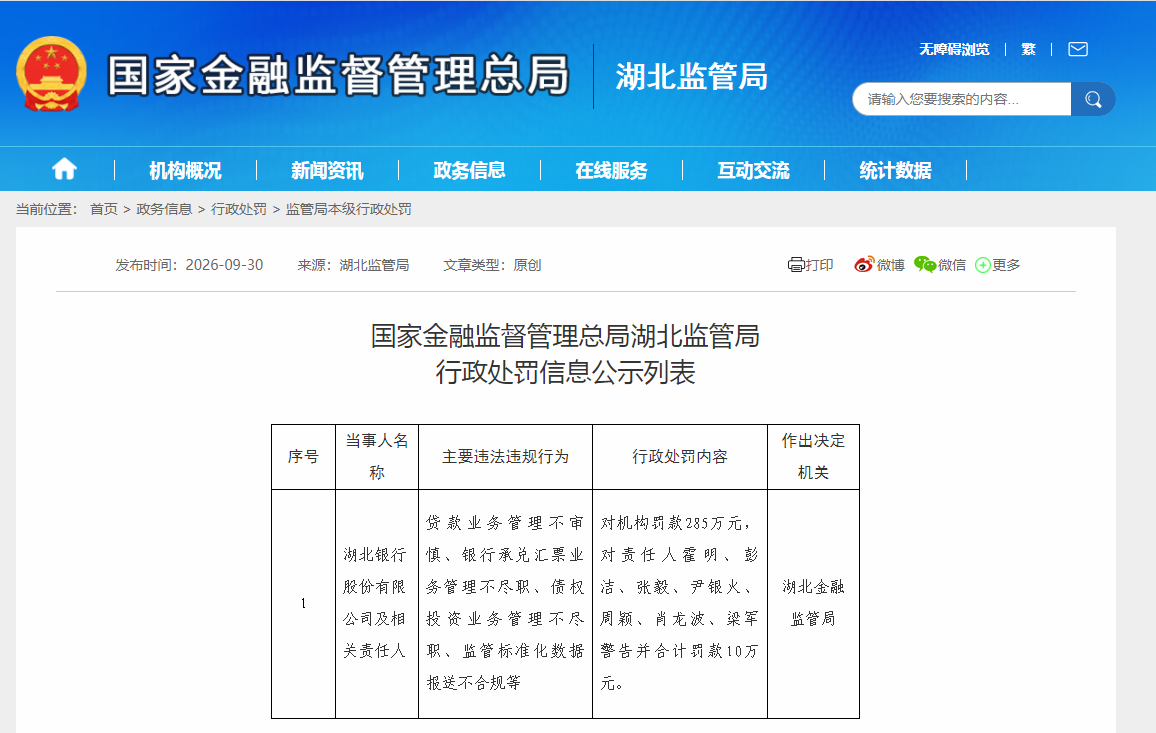The width and height of the screenshot is (1156, 733).
Task: Click cell 湖北银行股份有限公司及相关责任人
Action: tap(377, 603)
